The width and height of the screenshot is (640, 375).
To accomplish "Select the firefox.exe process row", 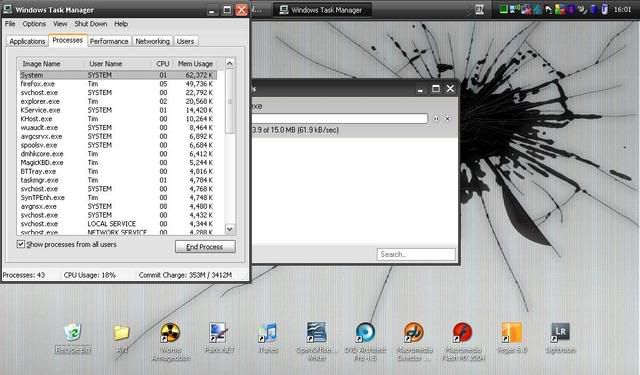I will pyautogui.click(x=118, y=84).
